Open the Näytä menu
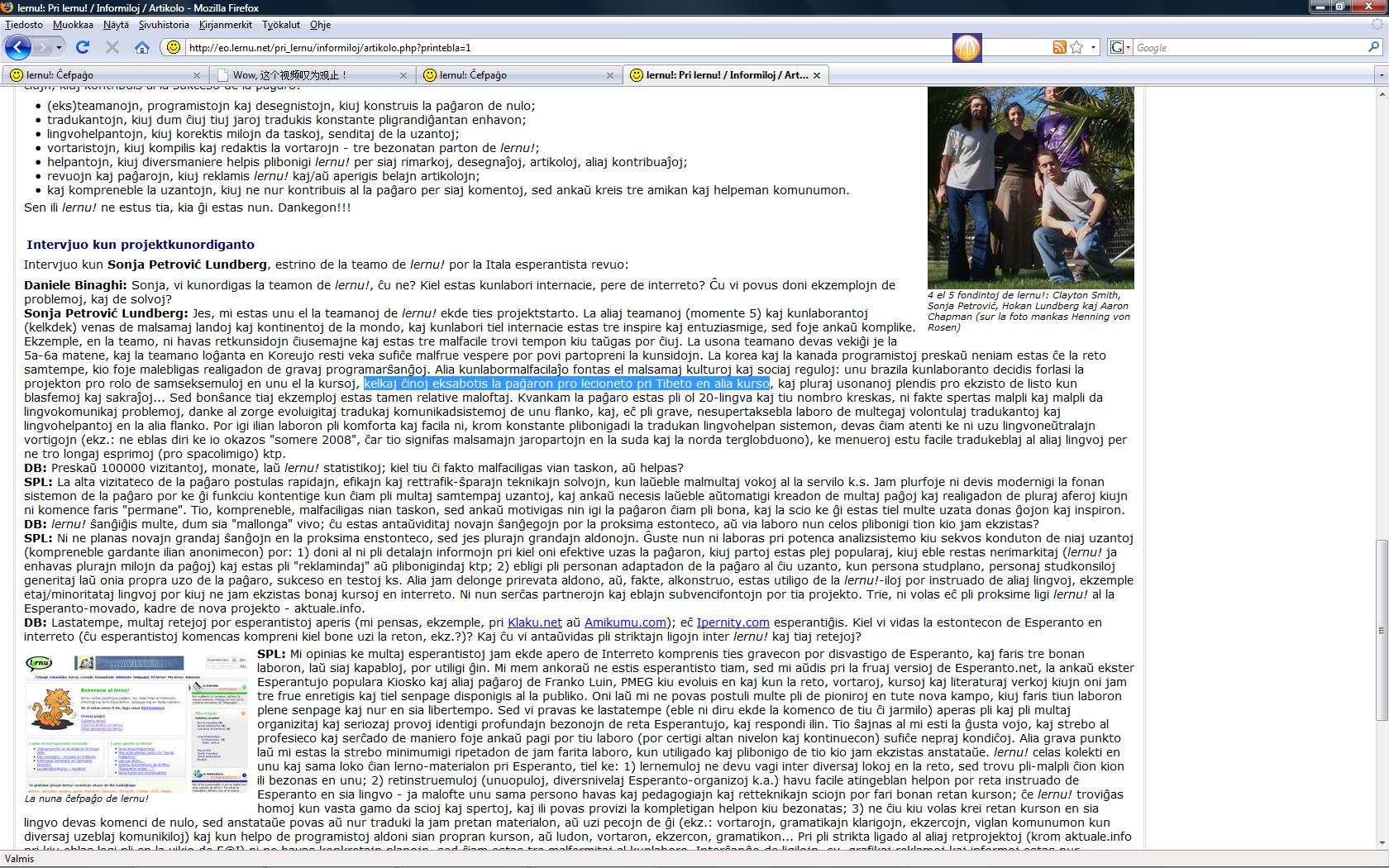1389x868 pixels. click(116, 25)
